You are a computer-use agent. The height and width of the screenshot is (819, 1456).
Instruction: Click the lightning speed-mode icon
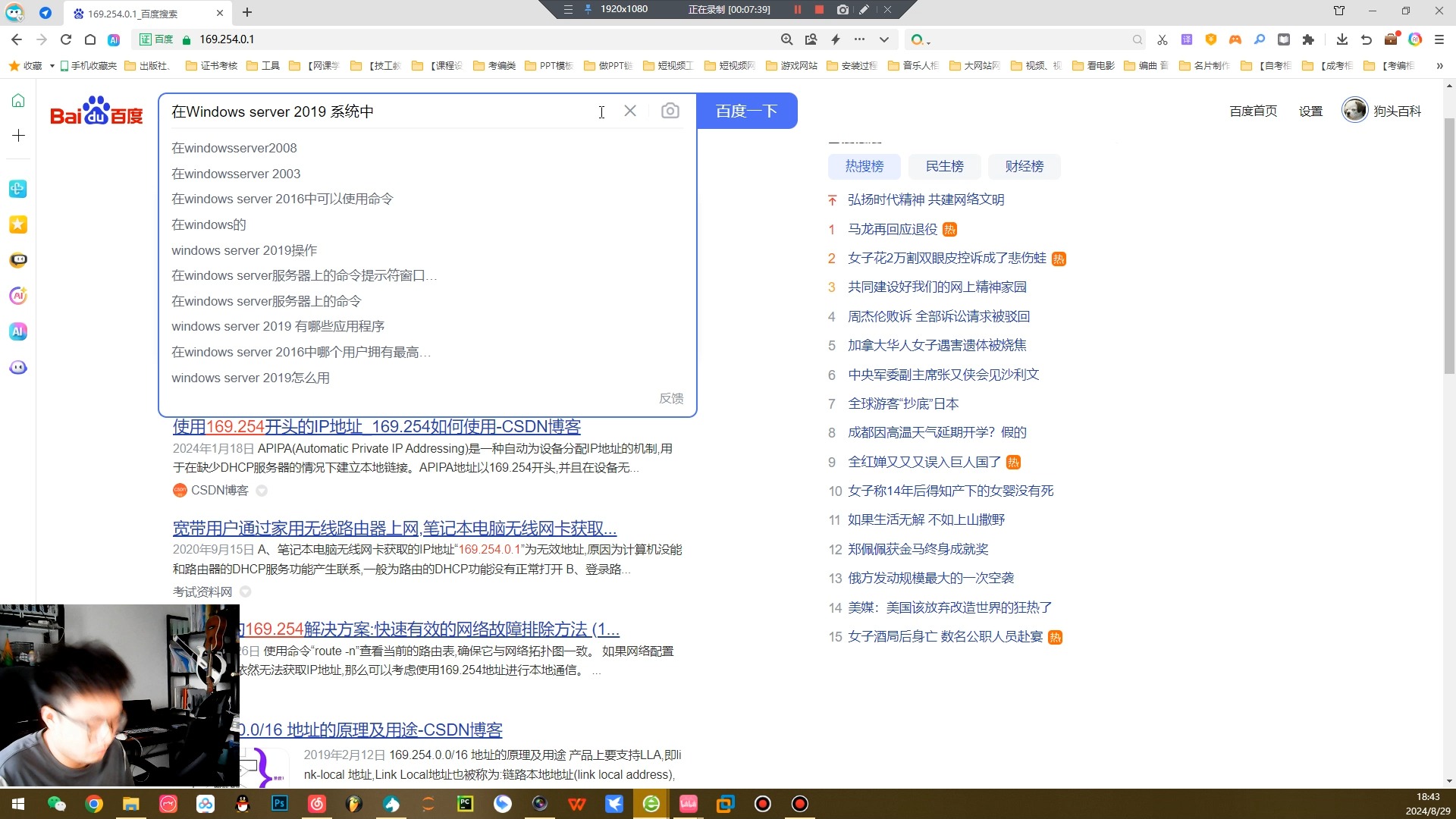836,39
